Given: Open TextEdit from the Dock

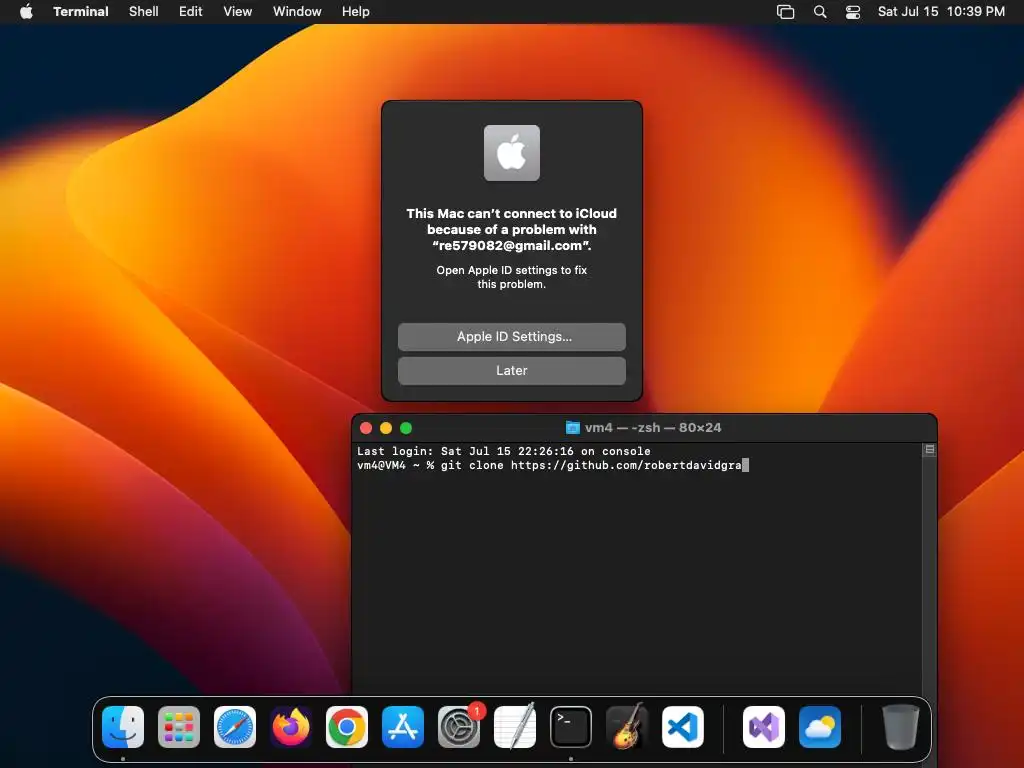Looking at the screenshot, I should tap(515, 727).
